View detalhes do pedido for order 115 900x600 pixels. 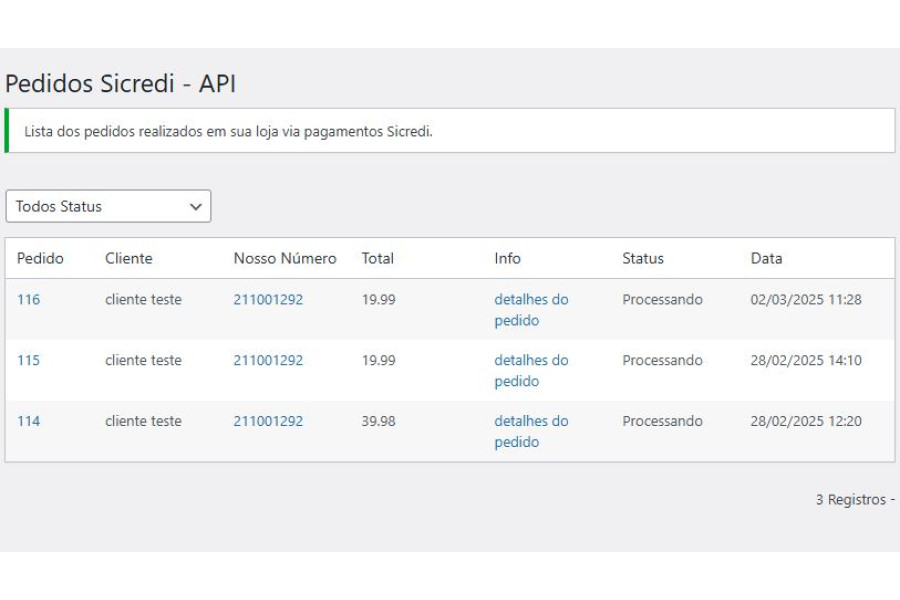coord(532,371)
